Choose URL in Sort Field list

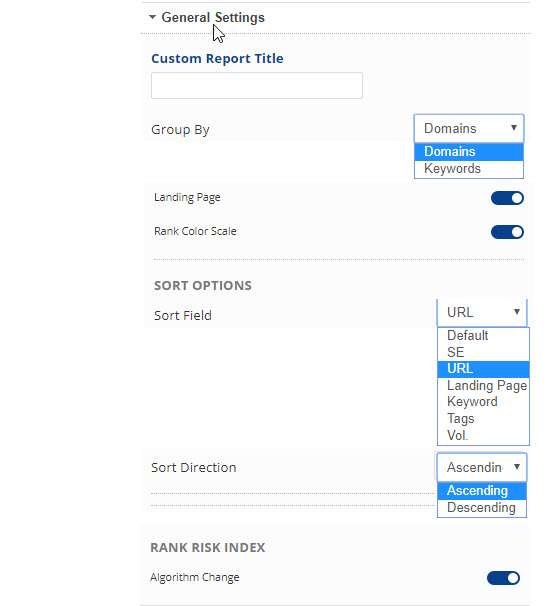483,369
